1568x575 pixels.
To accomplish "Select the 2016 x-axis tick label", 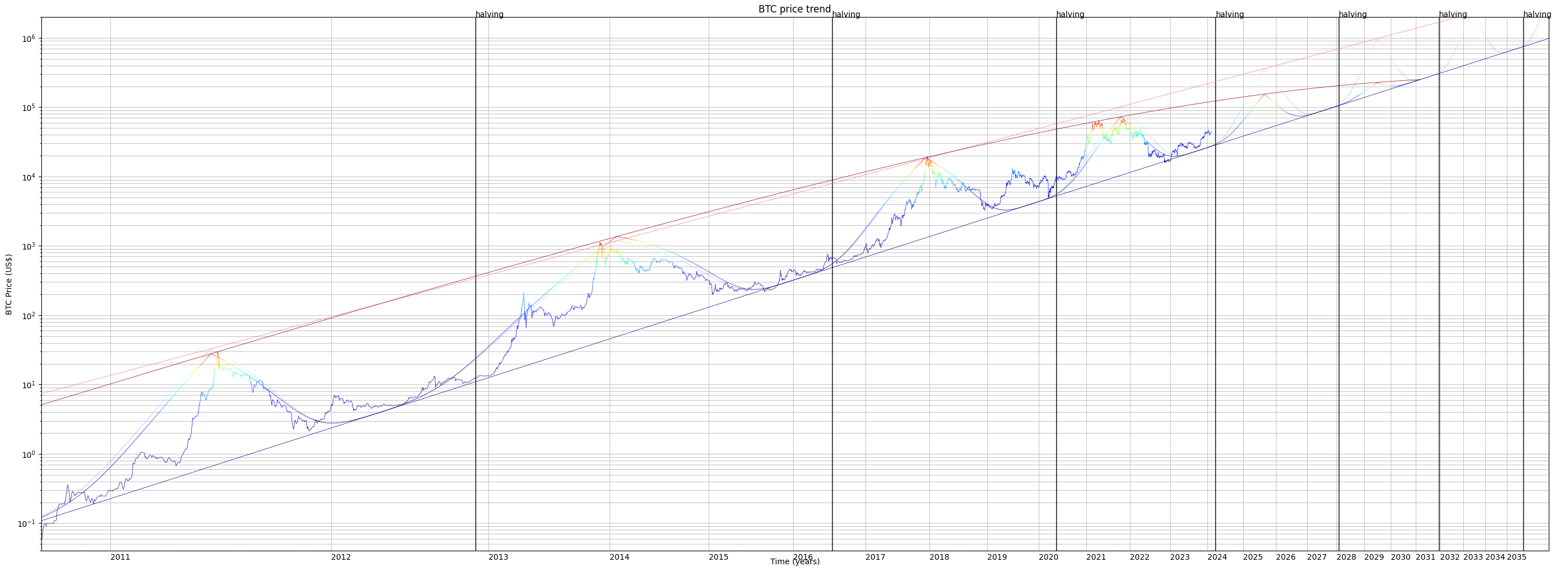I will click(x=803, y=557).
